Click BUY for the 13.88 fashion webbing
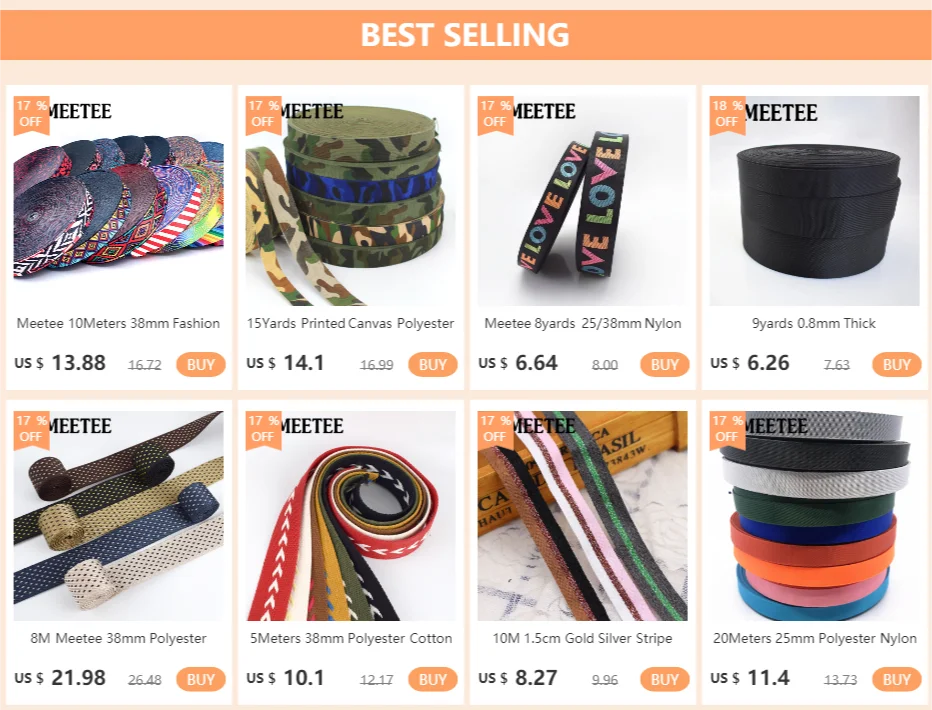 [201, 364]
